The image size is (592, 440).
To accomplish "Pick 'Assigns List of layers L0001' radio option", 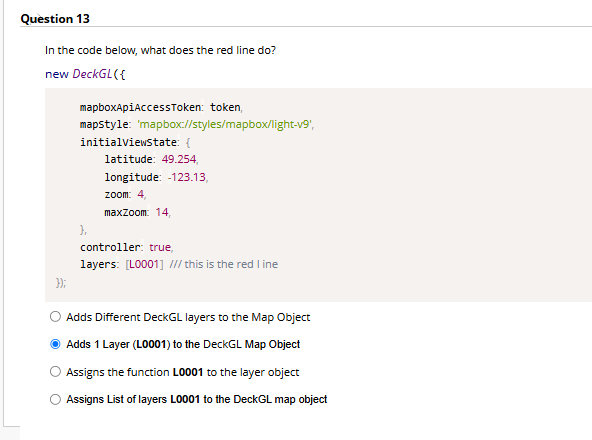I will click(55, 399).
